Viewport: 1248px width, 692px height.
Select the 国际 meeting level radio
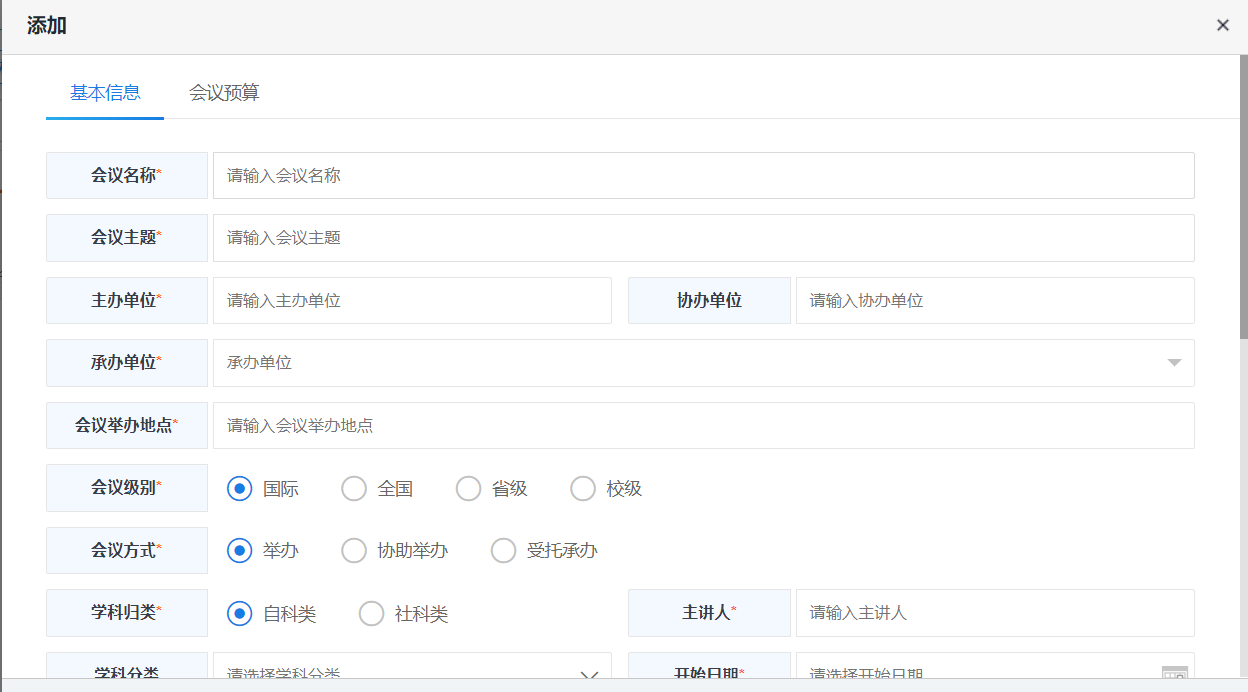point(240,489)
